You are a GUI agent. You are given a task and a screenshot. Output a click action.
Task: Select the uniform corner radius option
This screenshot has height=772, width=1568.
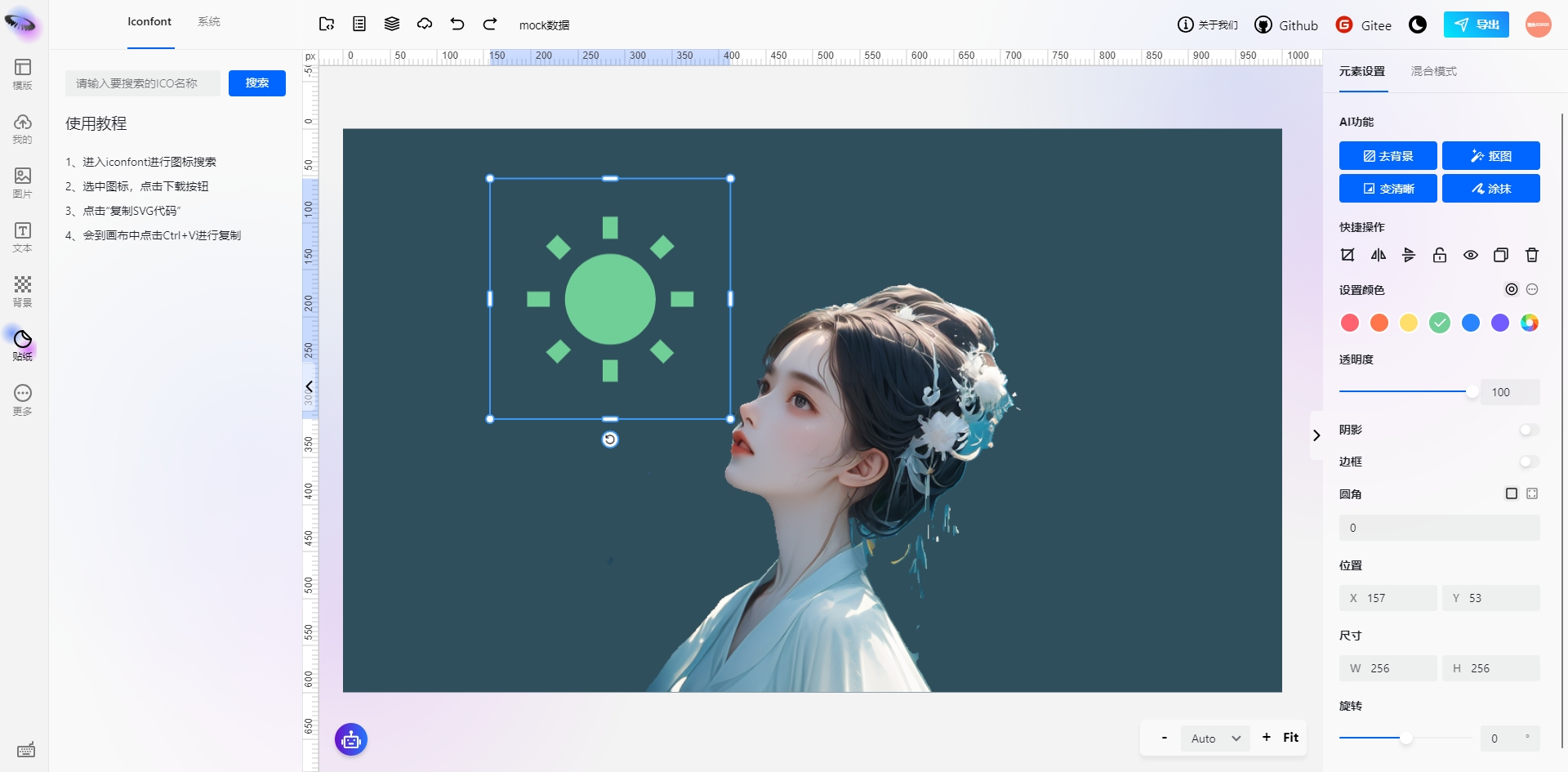(1512, 493)
